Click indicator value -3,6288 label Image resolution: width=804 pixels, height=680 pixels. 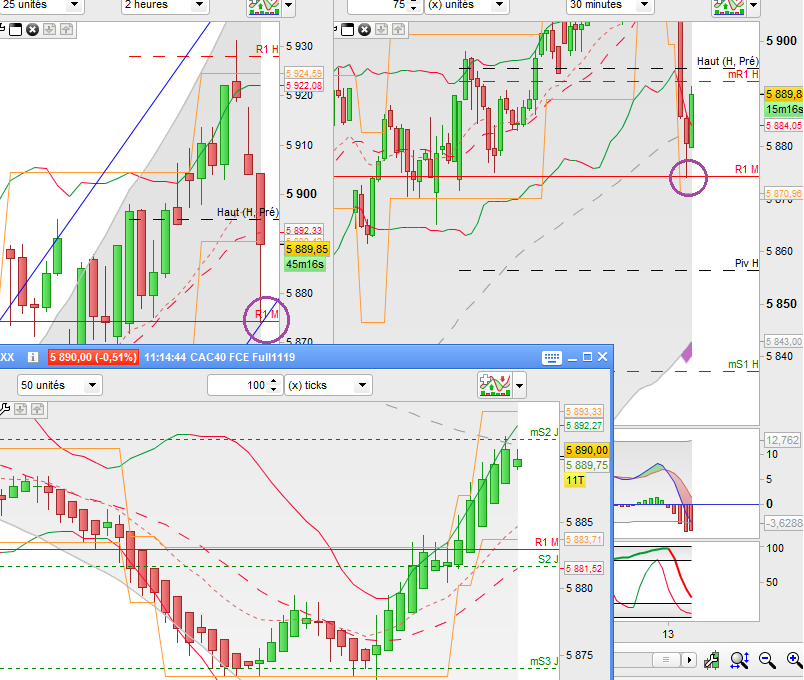coord(783,523)
